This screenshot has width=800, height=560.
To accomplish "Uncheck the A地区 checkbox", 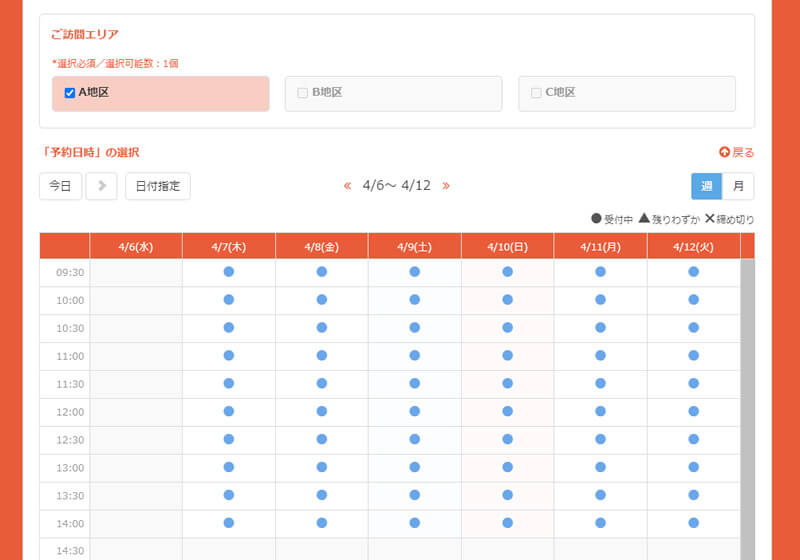I will coord(70,93).
